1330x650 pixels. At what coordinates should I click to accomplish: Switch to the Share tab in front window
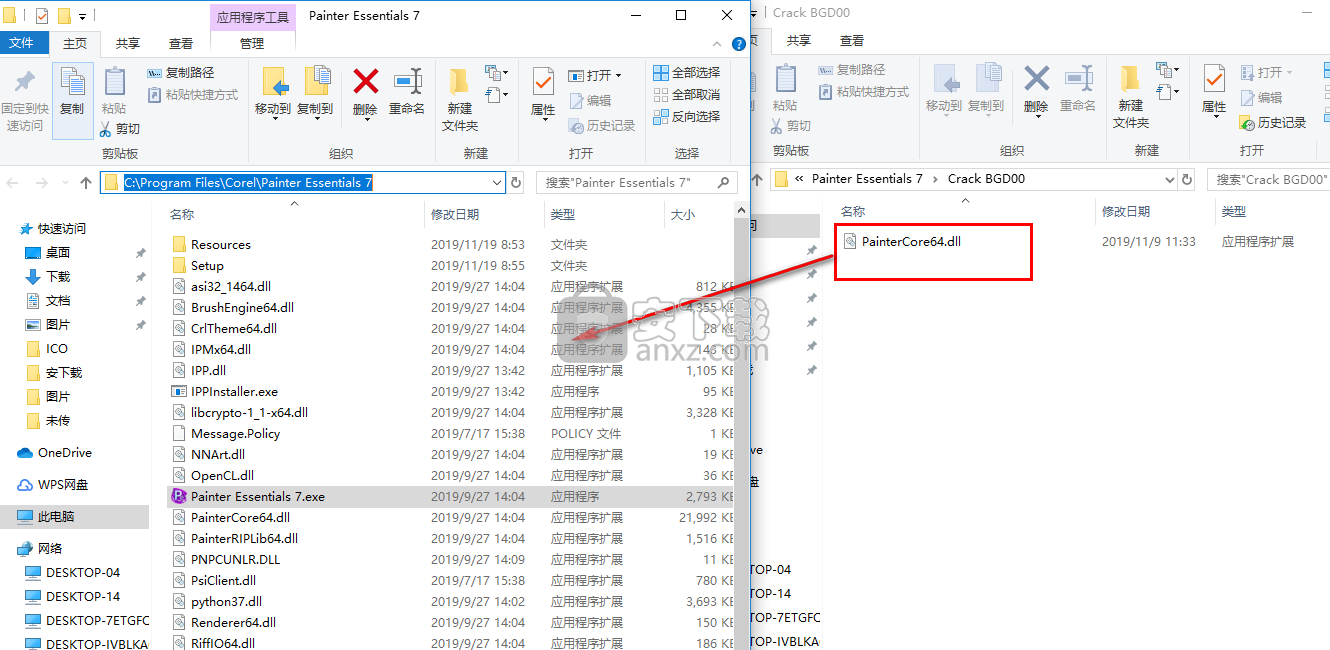pos(128,43)
